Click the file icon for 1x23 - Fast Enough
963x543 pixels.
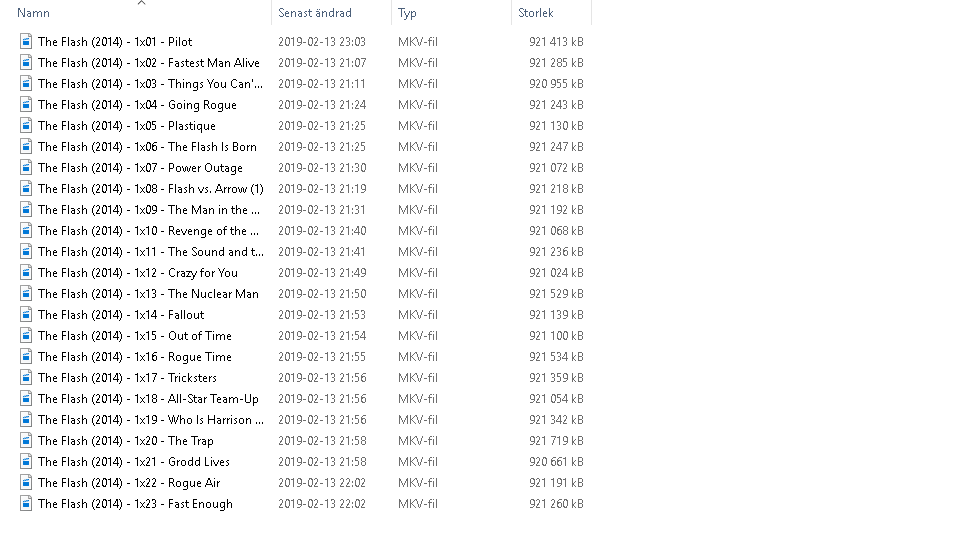(x=26, y=504)
